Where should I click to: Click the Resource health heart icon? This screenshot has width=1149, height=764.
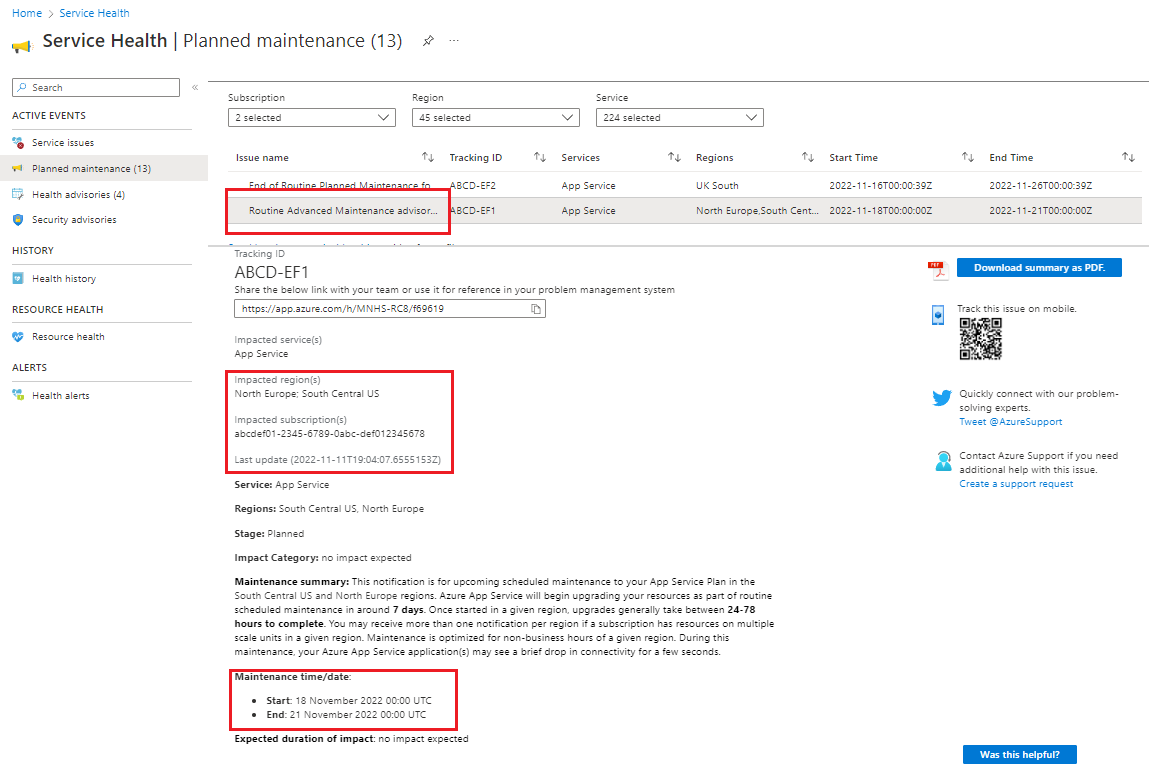pyautogui.click(x=18, y=337)
